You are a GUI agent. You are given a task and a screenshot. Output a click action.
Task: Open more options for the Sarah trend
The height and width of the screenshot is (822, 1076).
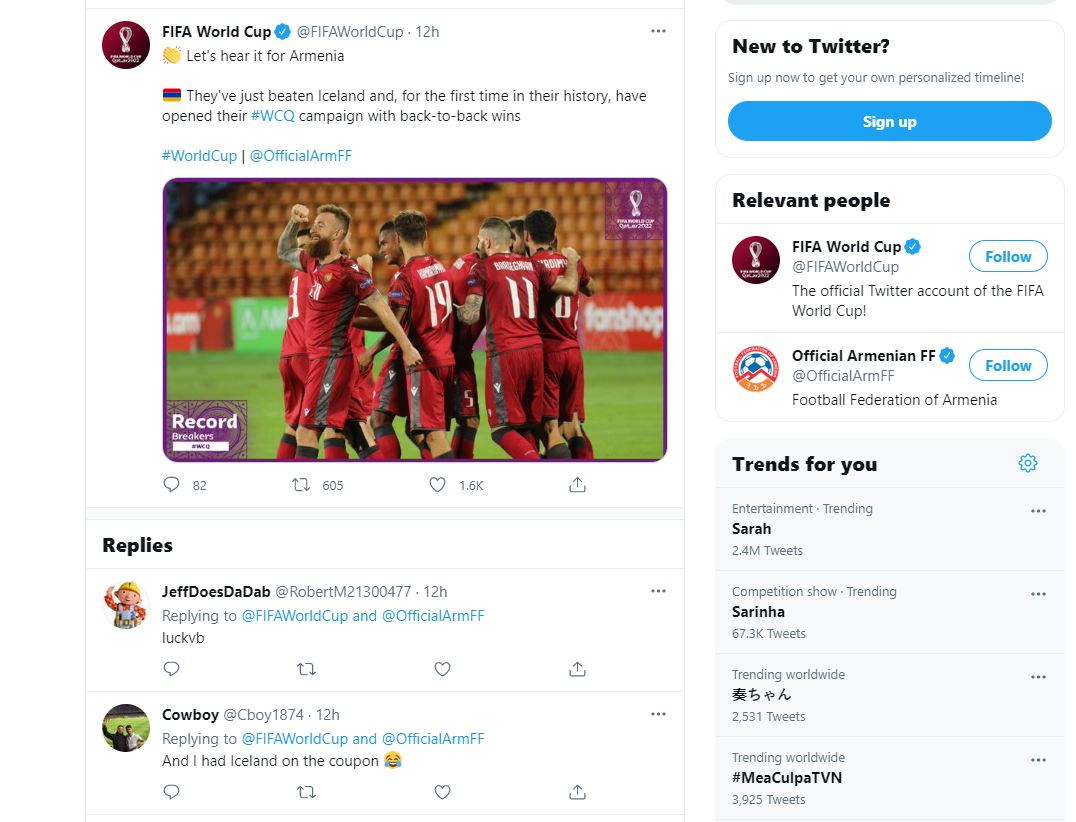point(1038,511)
